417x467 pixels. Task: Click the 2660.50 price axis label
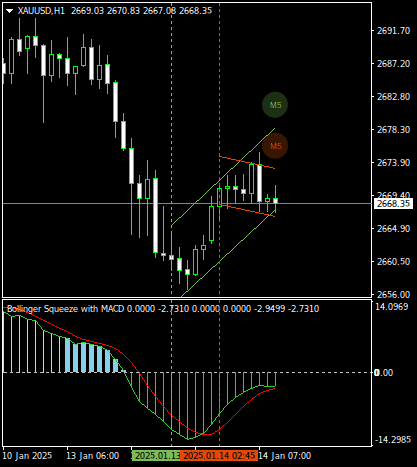tap(393, 262)
